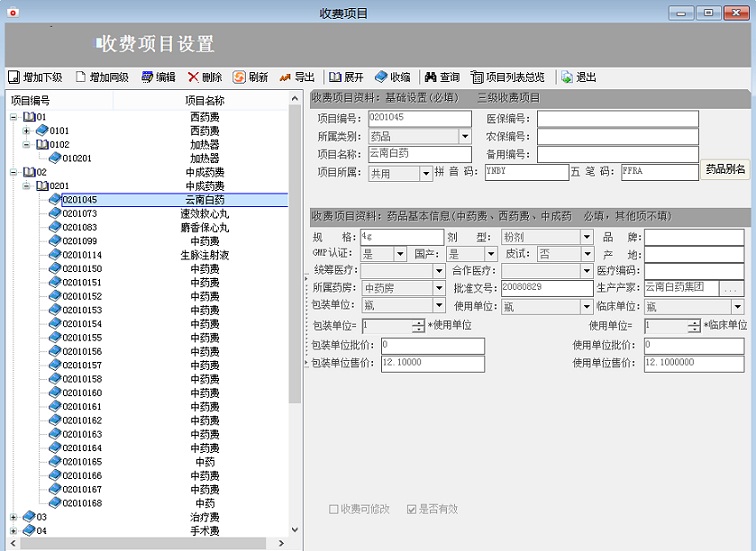Click the 药品别名 button
756x551 pixels.
(x=725, y=169)
